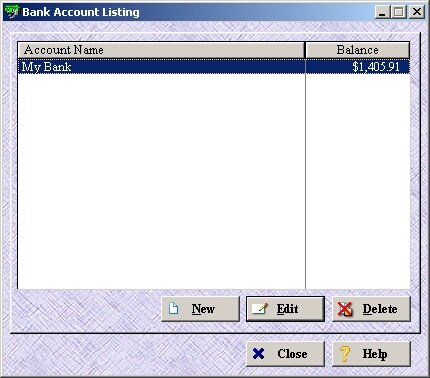Click the application icon in title bar
This screenshot has width=430, height=378.
click(12, 12)
